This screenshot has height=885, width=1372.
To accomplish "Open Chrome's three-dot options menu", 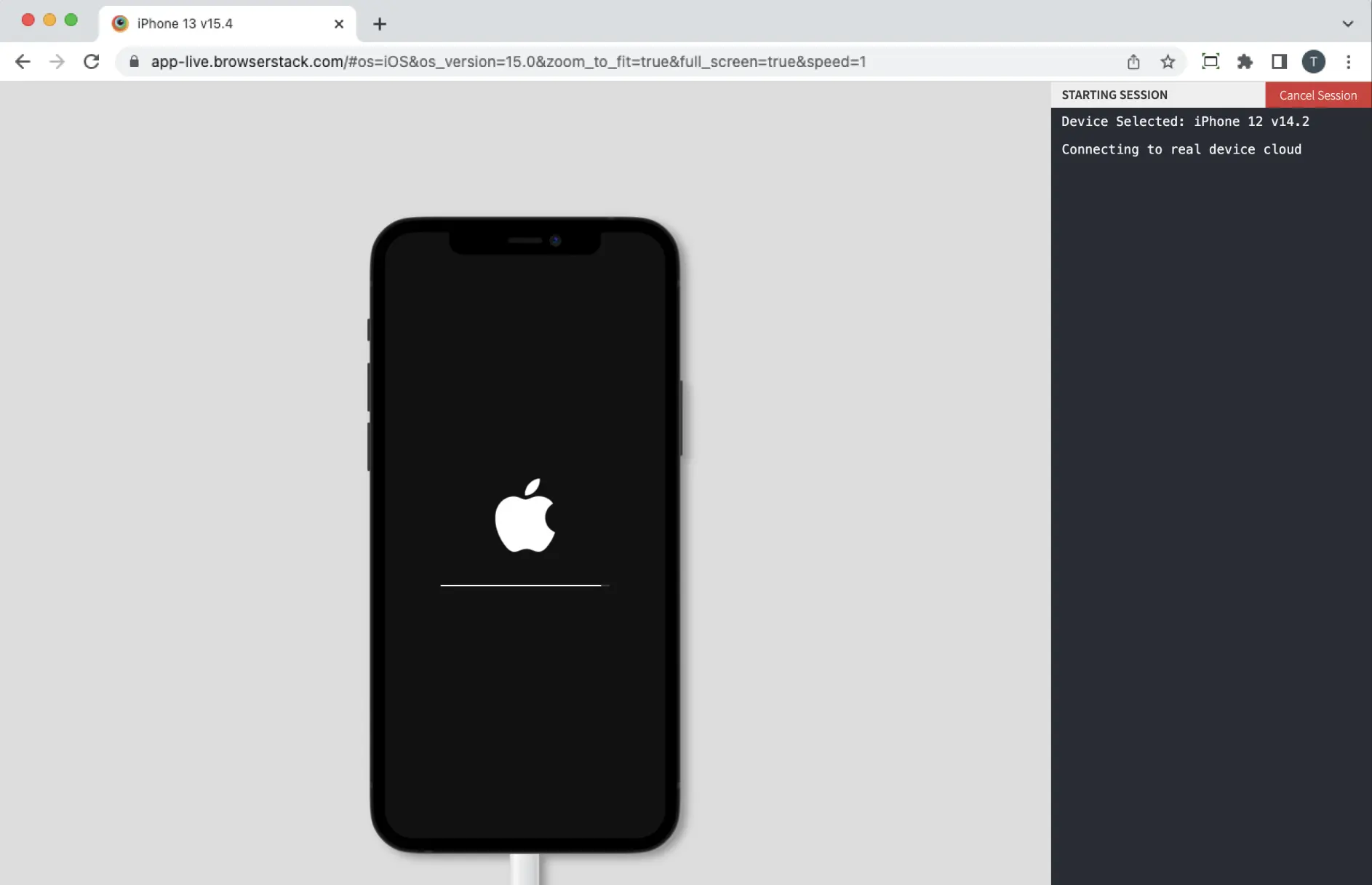I will click(x=1349, y=62).
